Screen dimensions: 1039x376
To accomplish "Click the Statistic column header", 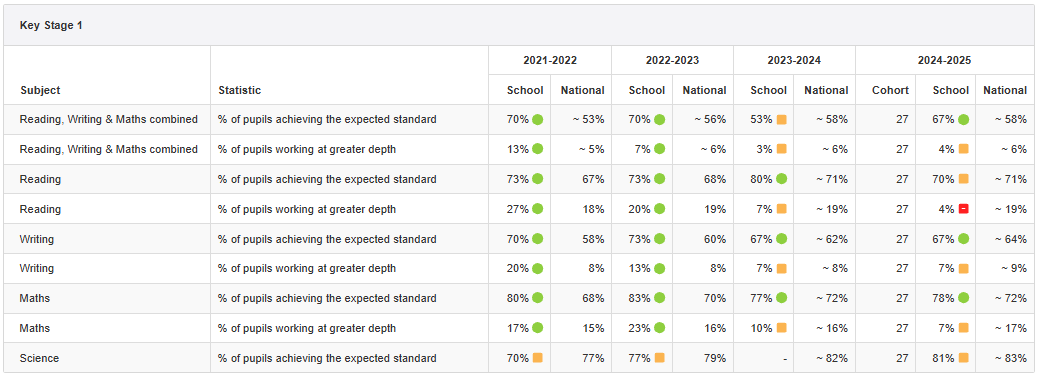I will pyautogui.click(x=239, y=90).
